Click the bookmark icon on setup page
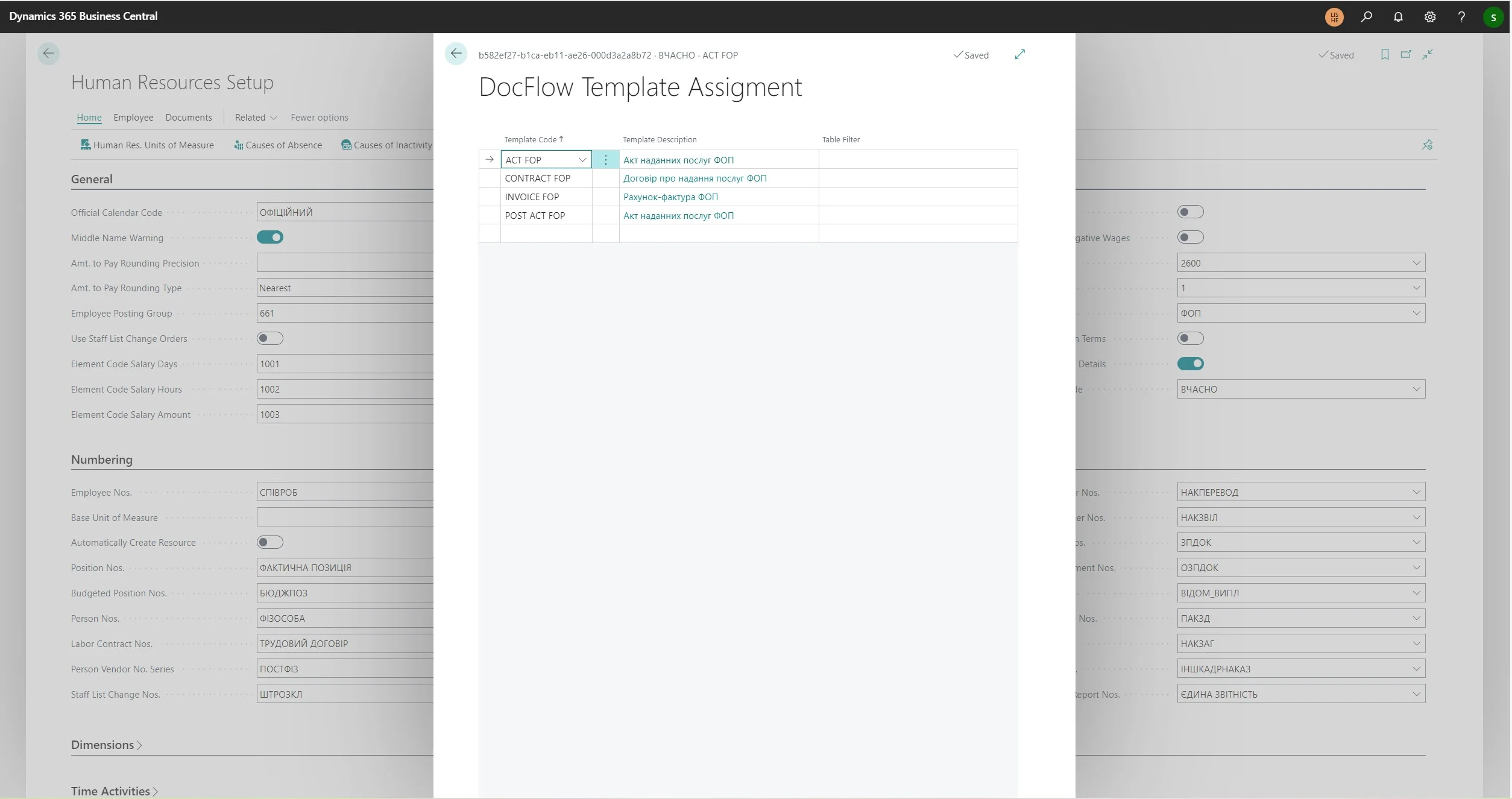This screenshot has height=799, width=1512. click(1385, 55)
